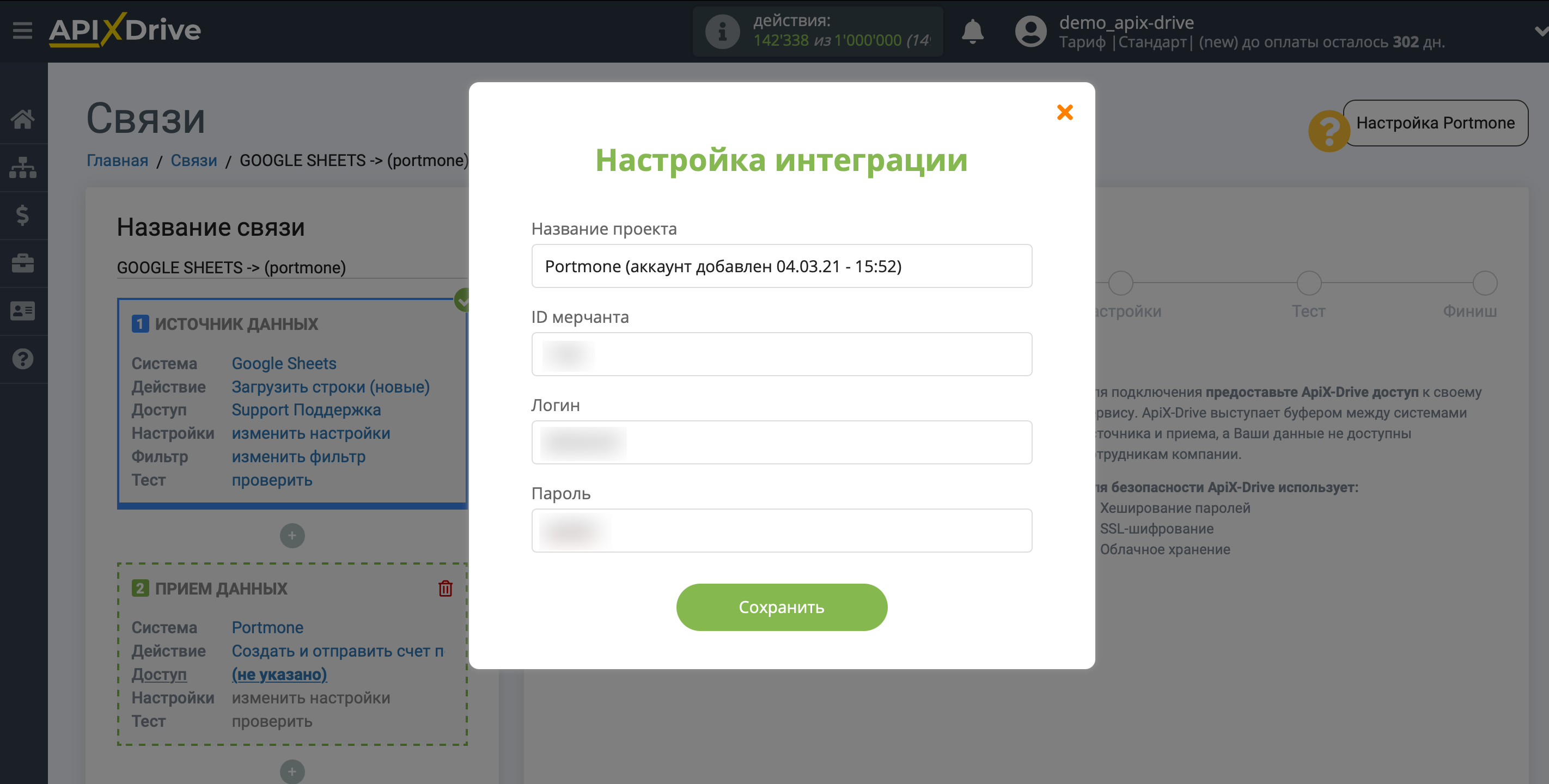Image resolution: width=1549 pixels, height=784 pixels.
Task: Add step with plus icon below receiver block
Action: point(292,771)
